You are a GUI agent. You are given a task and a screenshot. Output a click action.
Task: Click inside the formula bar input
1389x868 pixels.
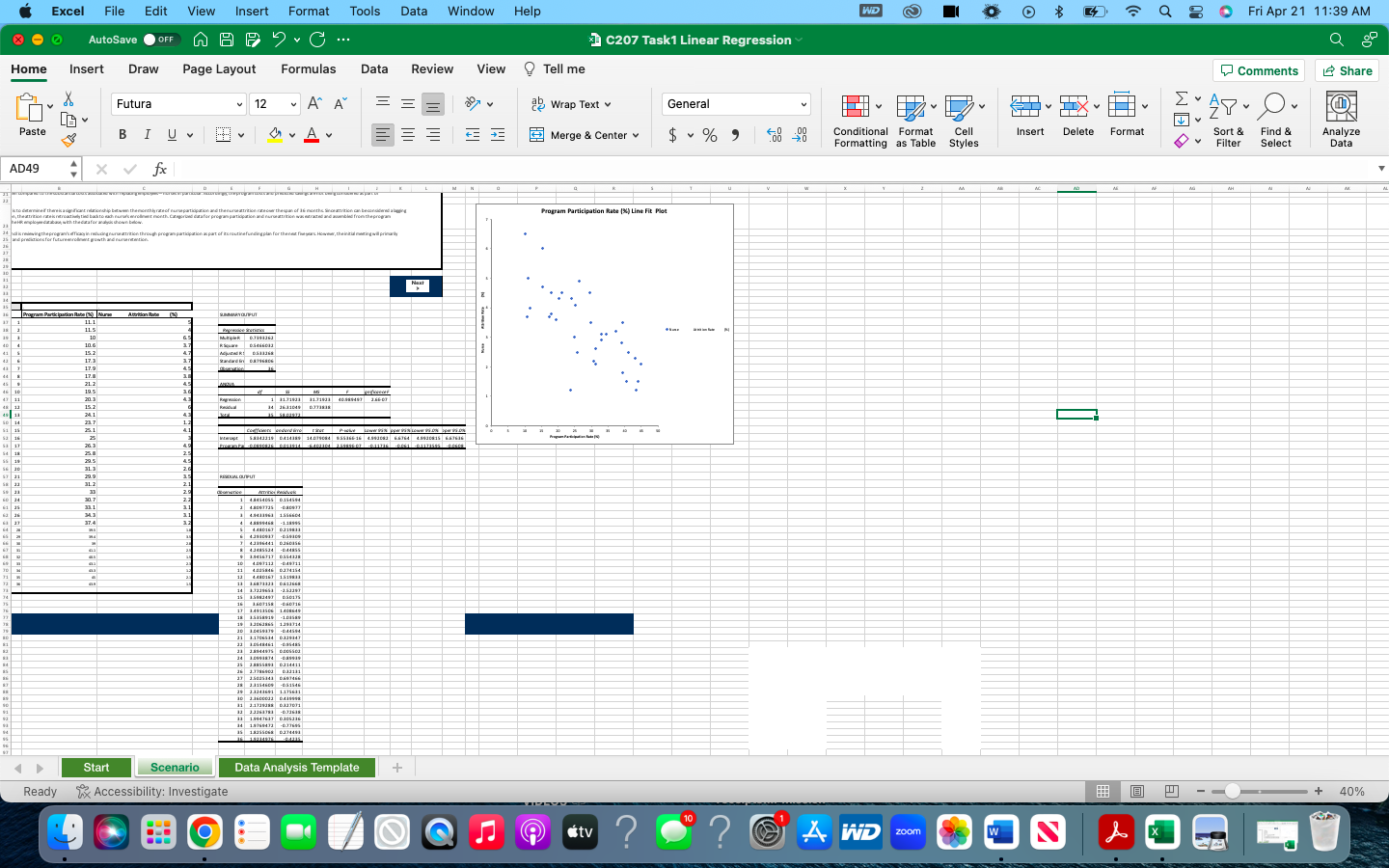point(772,169)
